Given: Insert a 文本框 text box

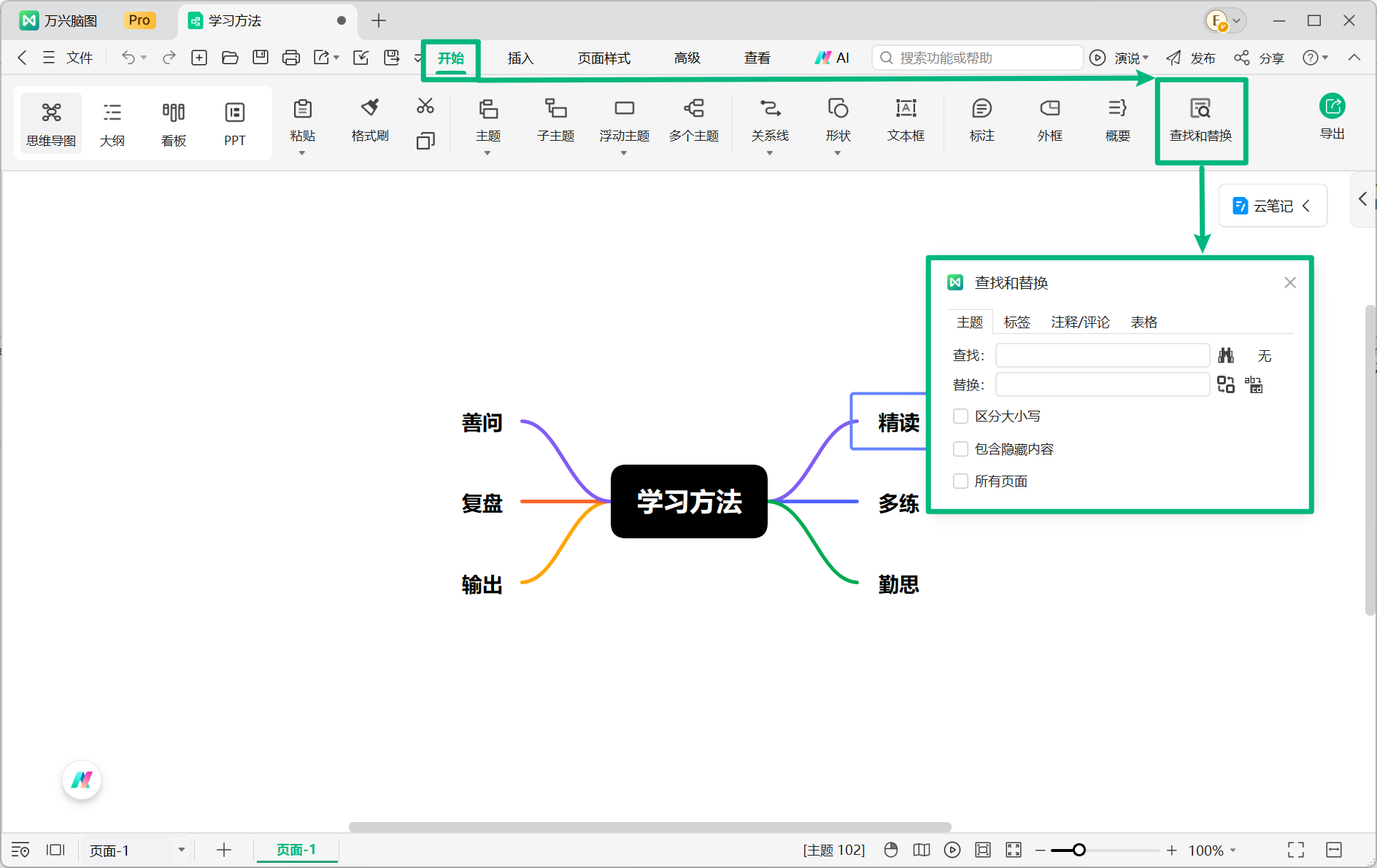Looking at the screenshot, I should pos(906,120).
